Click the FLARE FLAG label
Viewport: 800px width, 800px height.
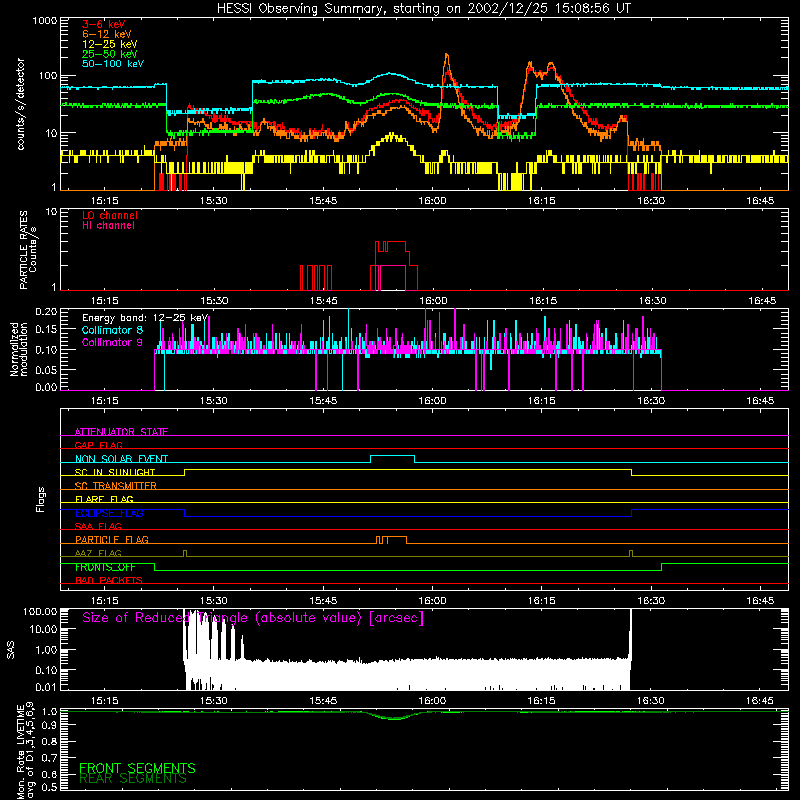[104, 499]
